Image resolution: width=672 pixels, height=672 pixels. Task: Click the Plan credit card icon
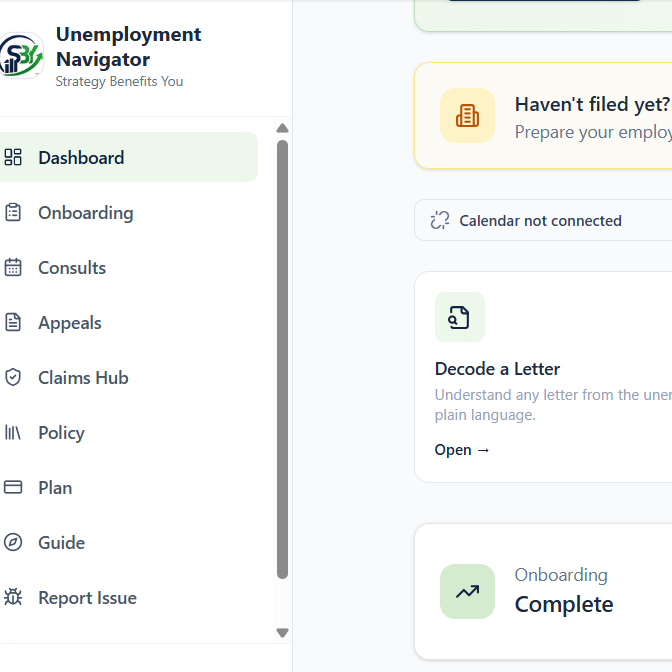[13, 487]
